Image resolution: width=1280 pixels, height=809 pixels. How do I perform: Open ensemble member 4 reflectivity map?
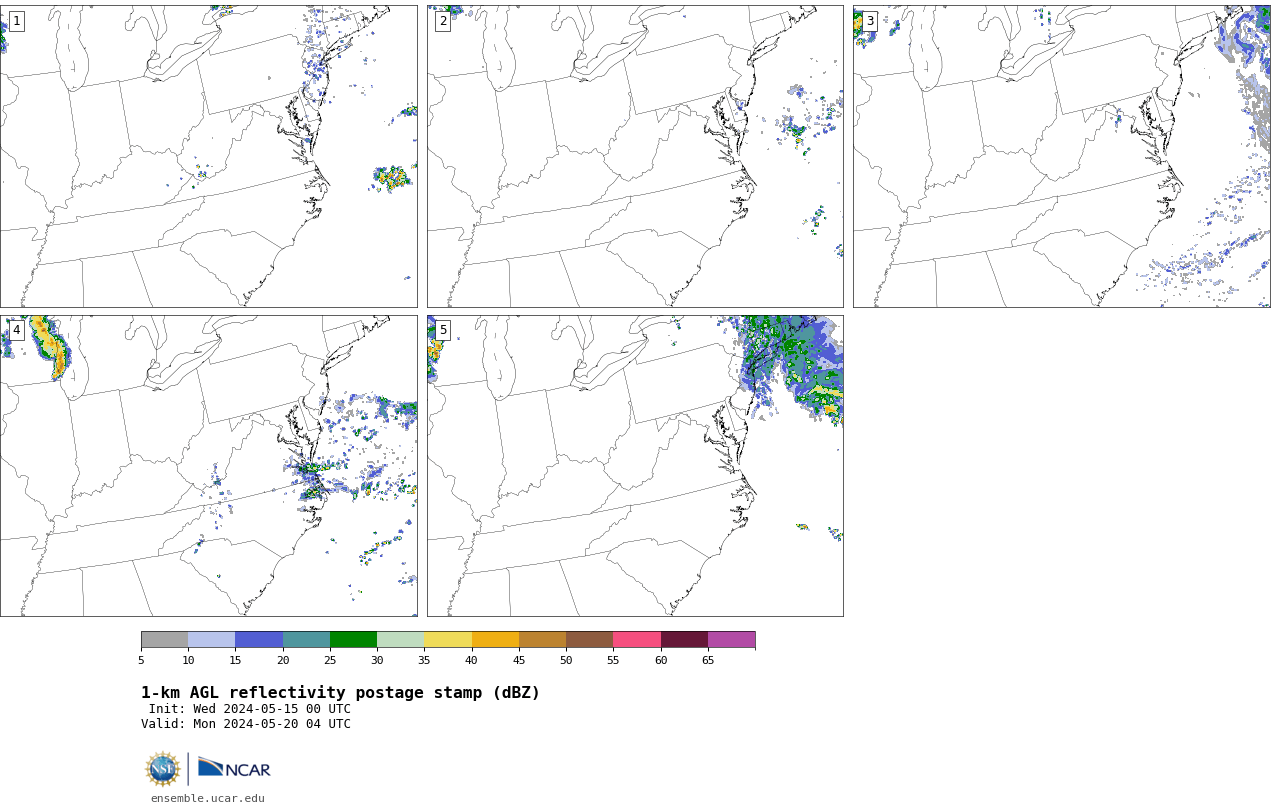point(209,466)
